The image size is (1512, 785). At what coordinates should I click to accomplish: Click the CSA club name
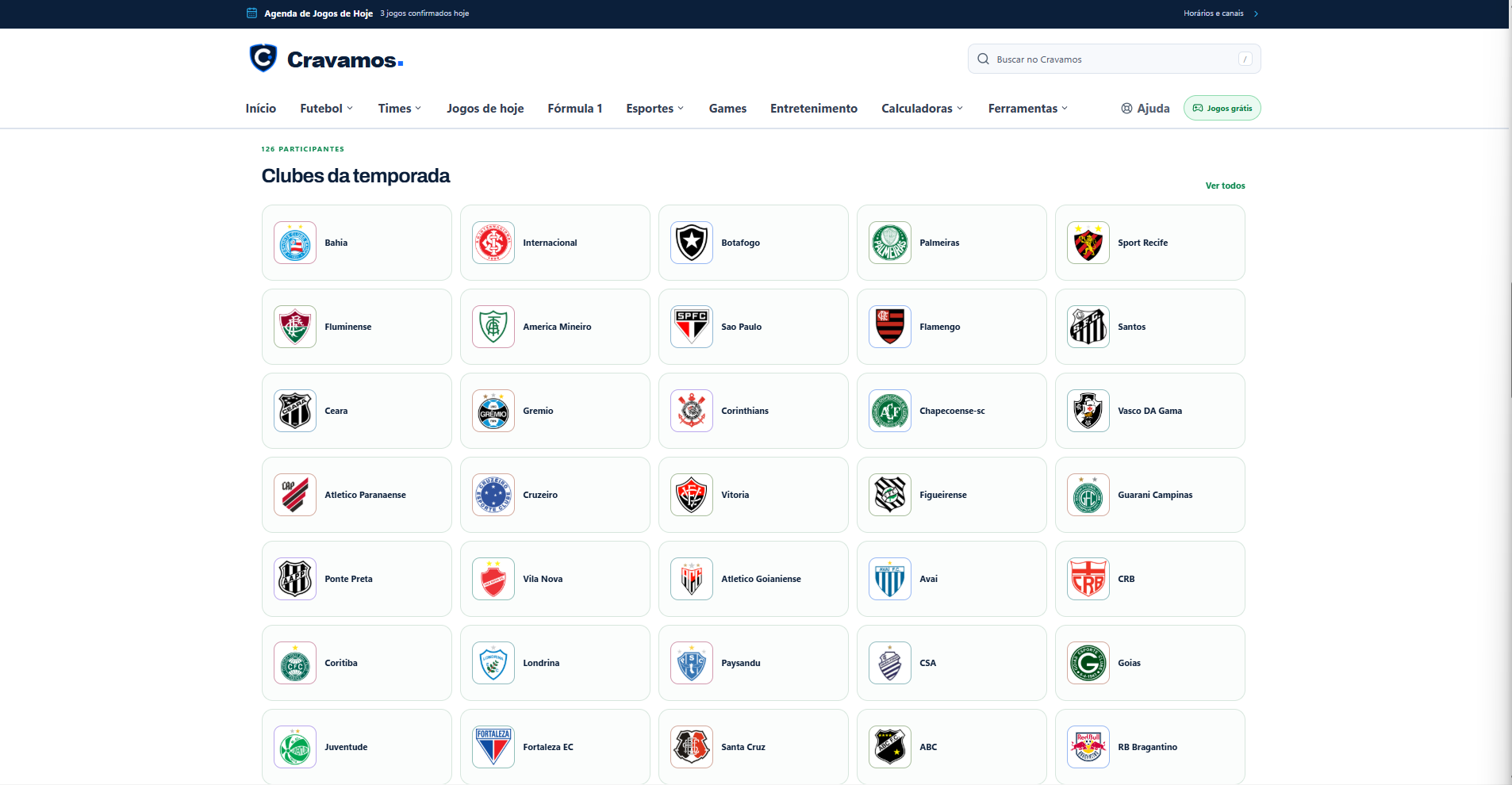click(x=928, y=663)
